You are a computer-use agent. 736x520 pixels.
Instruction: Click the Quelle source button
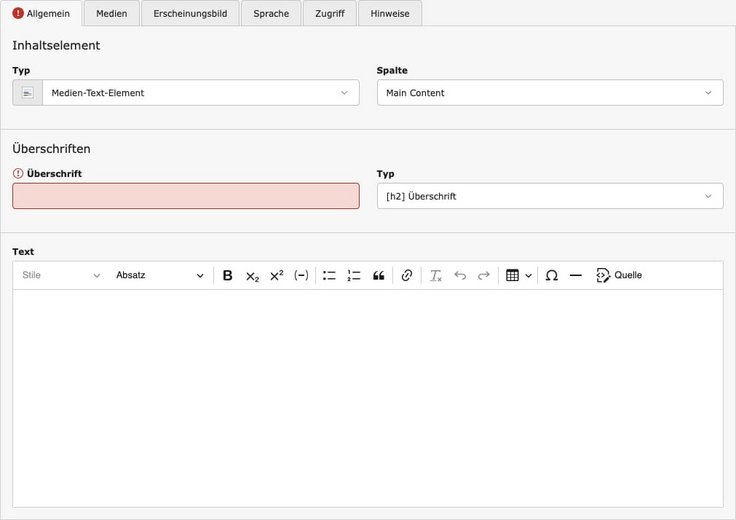pyautogui.click(x=619, y=276)
